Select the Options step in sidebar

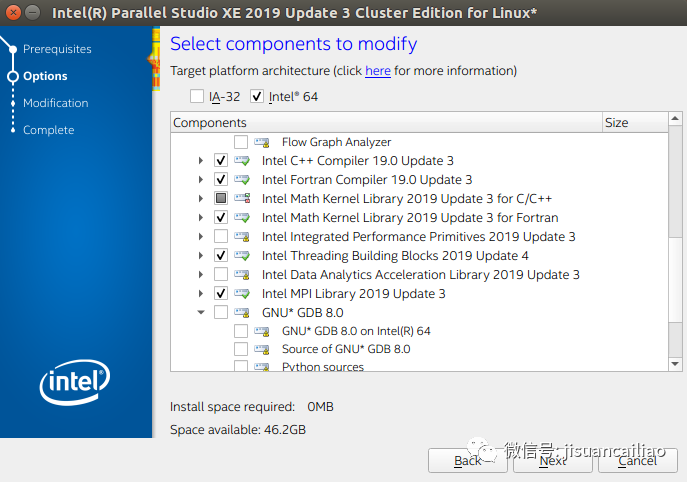(45, 76)
